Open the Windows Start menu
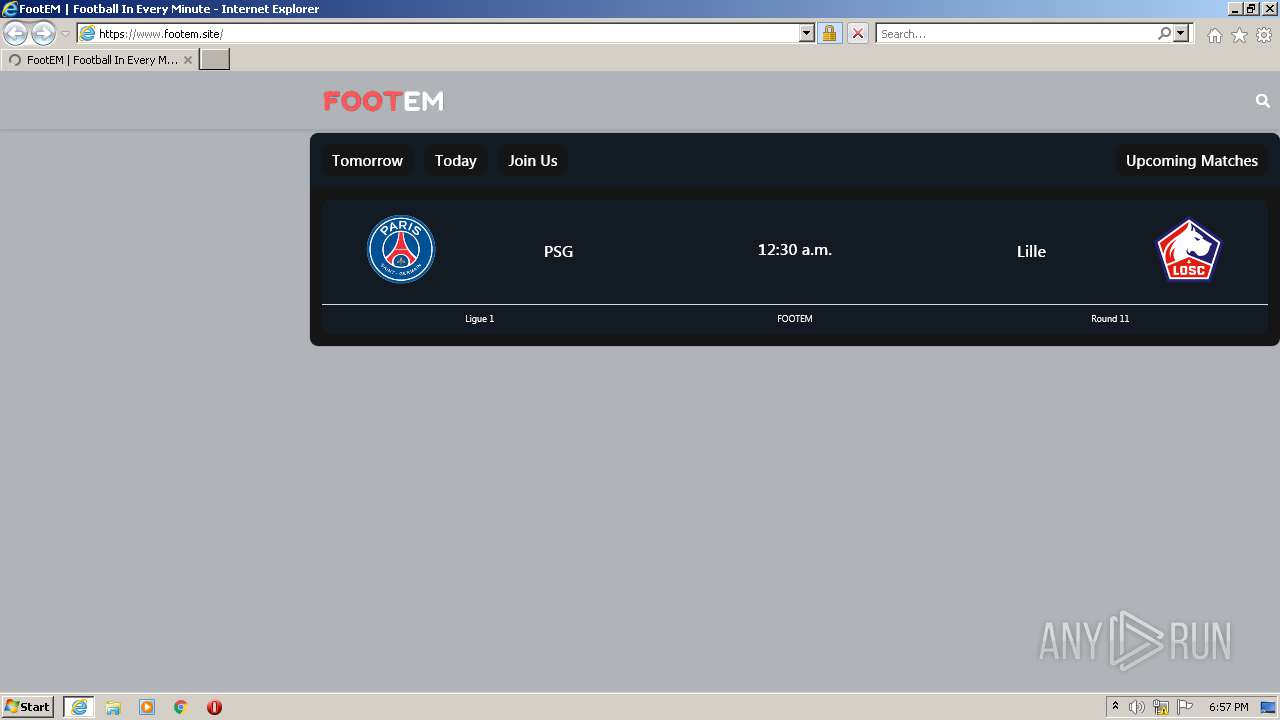The height and width of the screenshot is (720, 1280). (28, 707)
